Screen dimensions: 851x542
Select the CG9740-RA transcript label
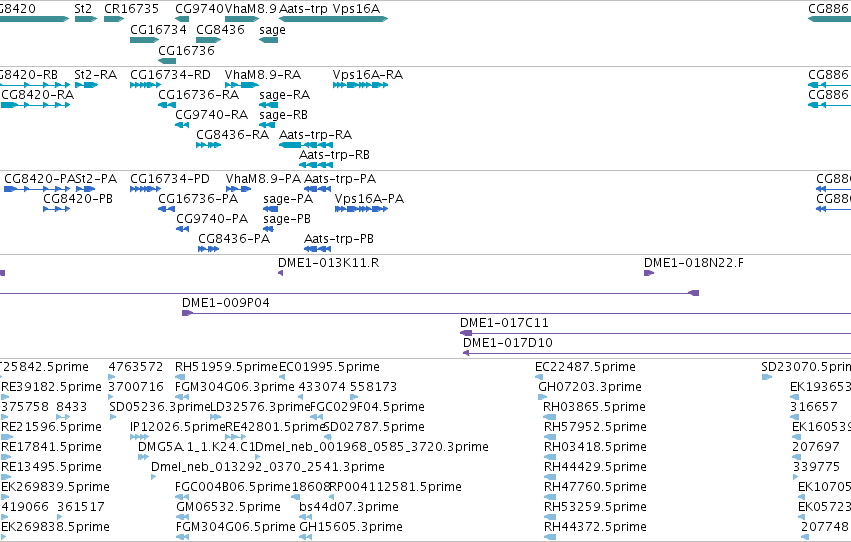212,114
